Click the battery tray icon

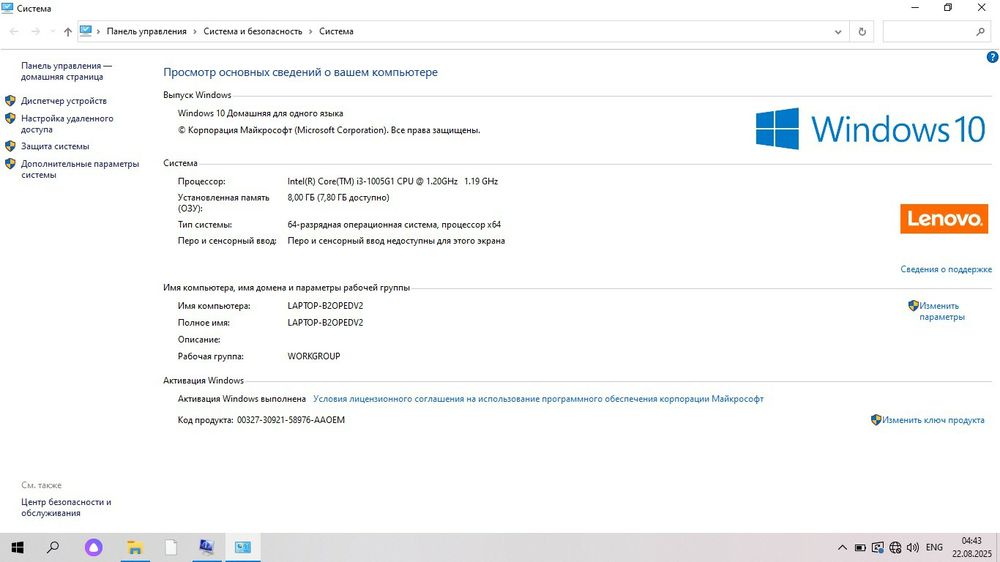coord(860,547)
